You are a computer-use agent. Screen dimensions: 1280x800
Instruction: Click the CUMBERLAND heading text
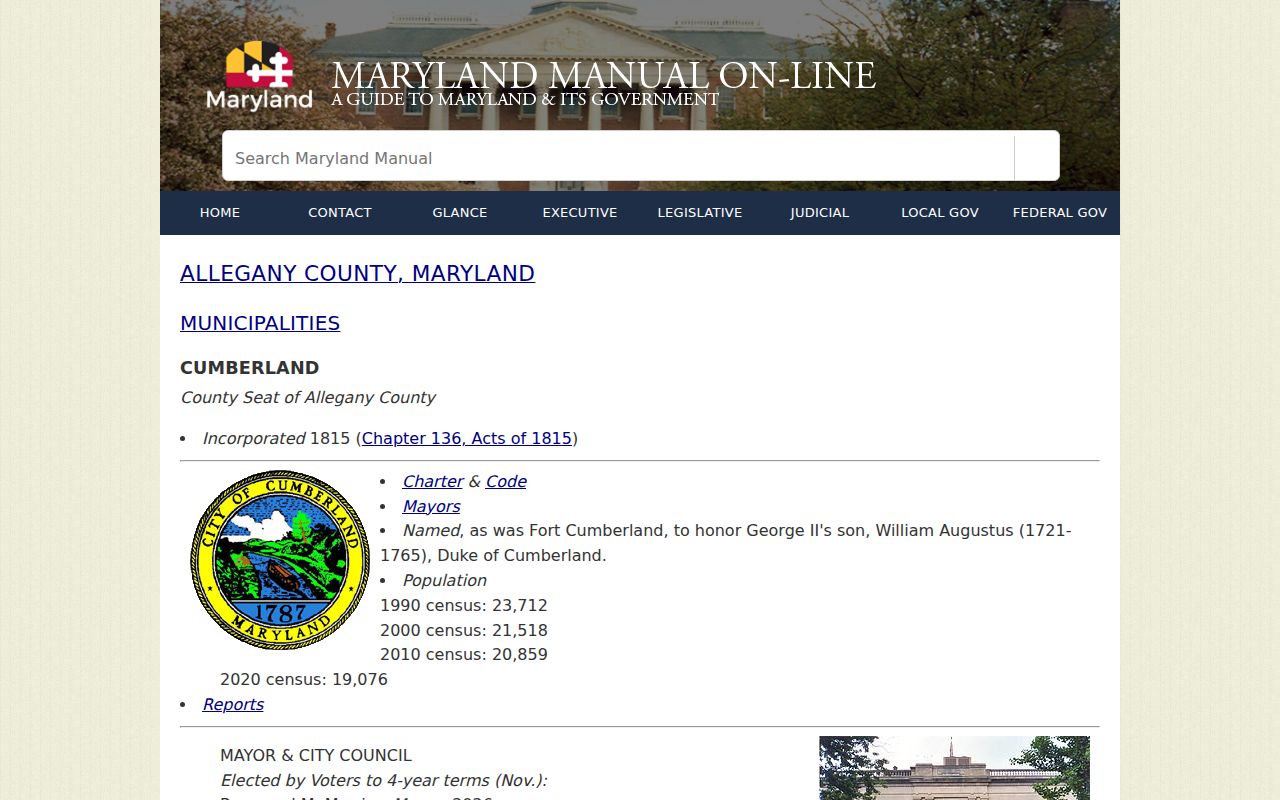pyautogui.click(x=250, y=368)
